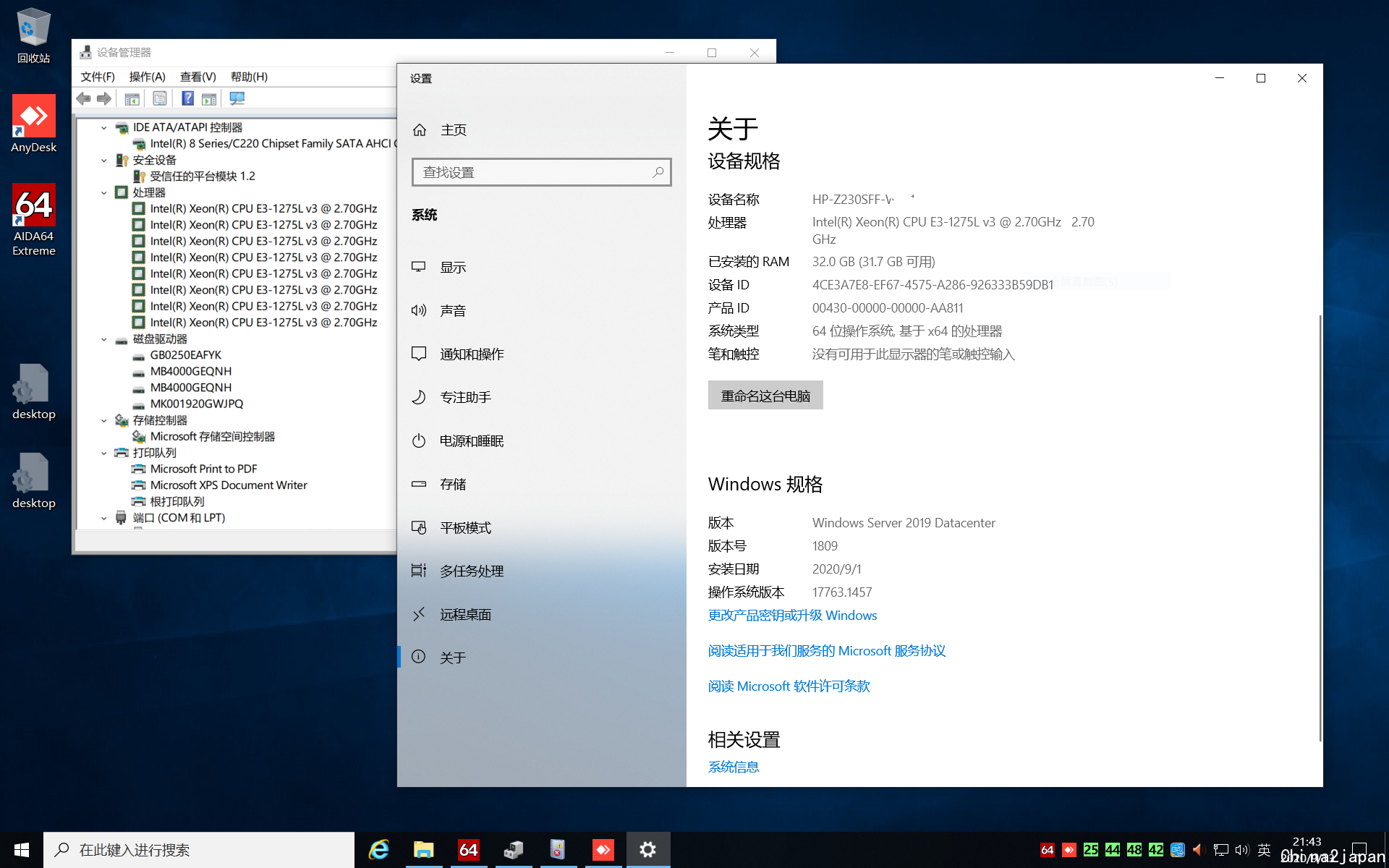Click input method indicator 英 in tray
The image size is (1389, 868).
tap(1264, 850)
